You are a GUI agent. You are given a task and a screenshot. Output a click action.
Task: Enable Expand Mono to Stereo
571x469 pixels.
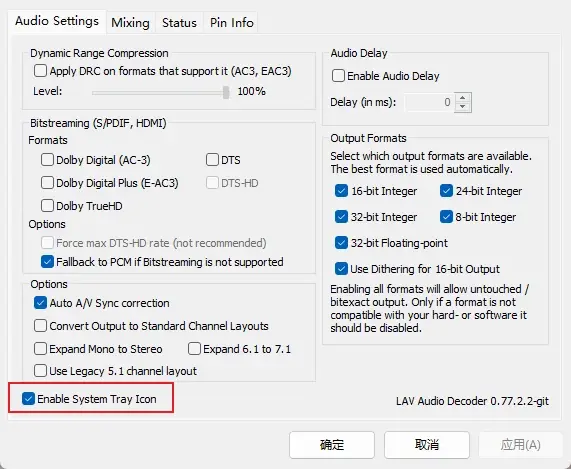pyautogui.click(x=40, y=349)
